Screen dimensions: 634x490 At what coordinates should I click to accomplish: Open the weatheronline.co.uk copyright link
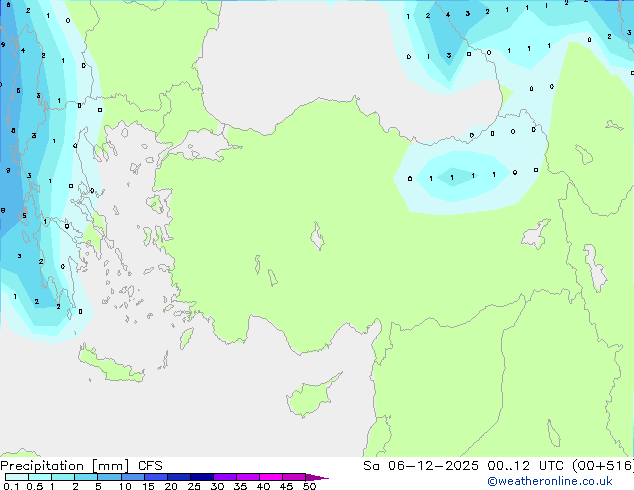click(x=550, y=481)
